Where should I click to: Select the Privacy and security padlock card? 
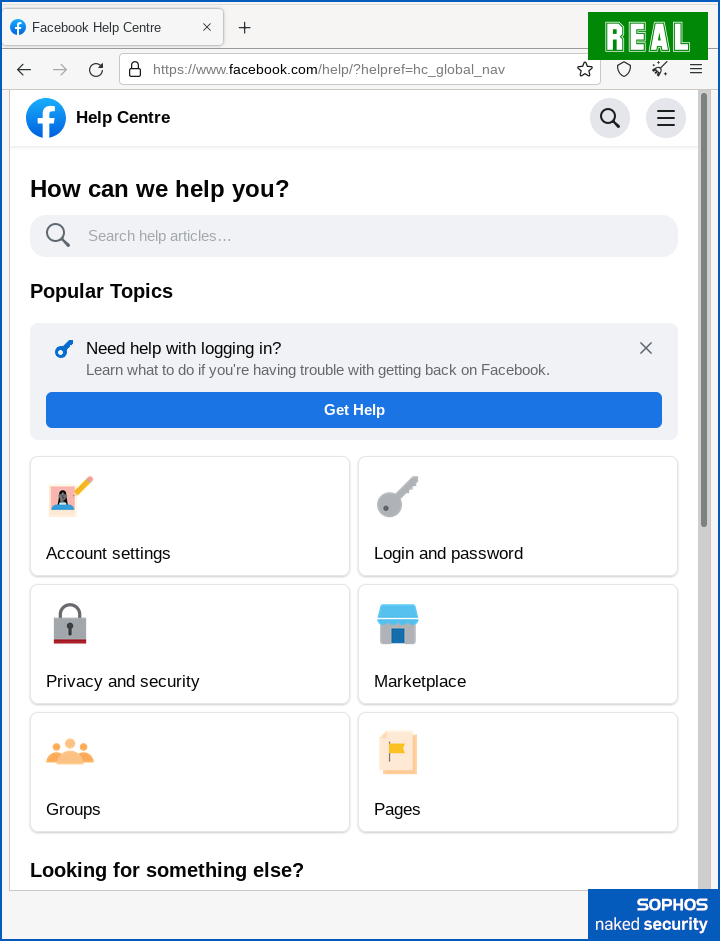pyautogui.click(x=190, y=644)
